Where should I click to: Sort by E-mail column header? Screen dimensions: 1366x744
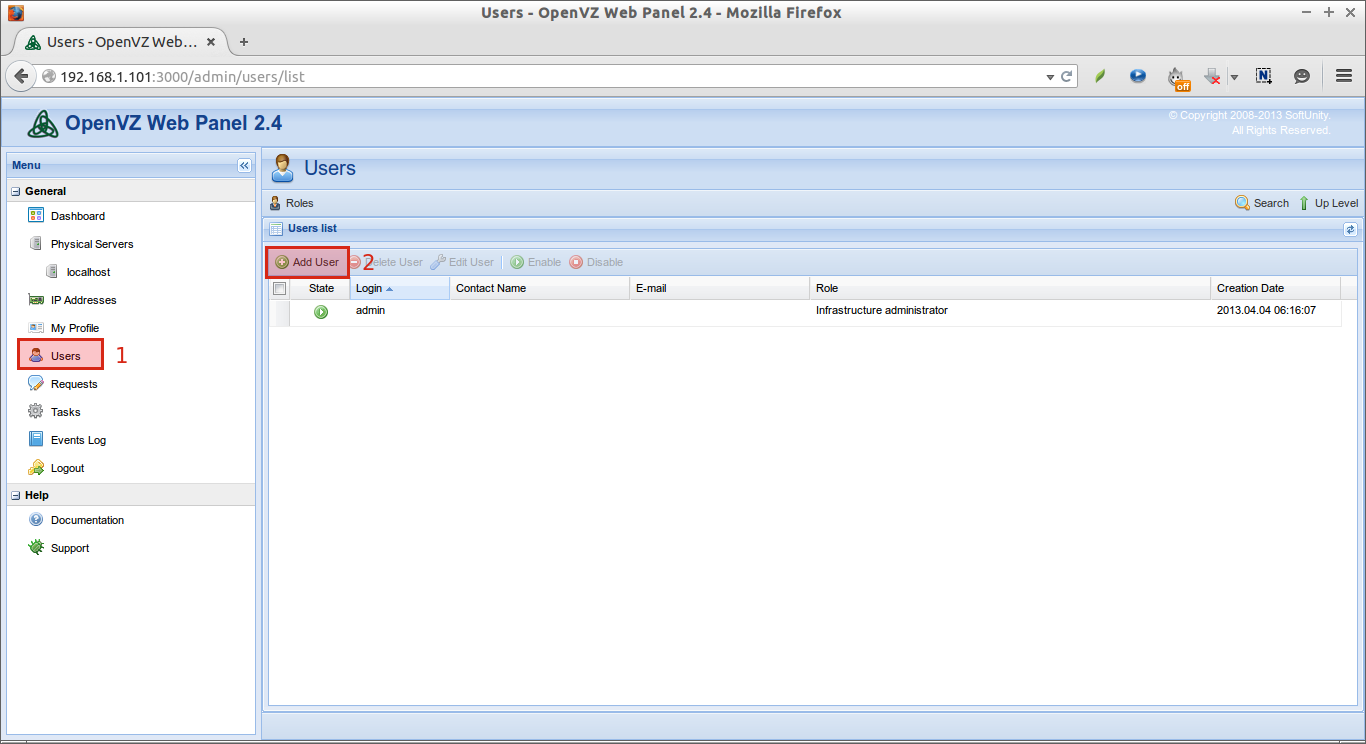pyautogui.click(x=720, y=288)
